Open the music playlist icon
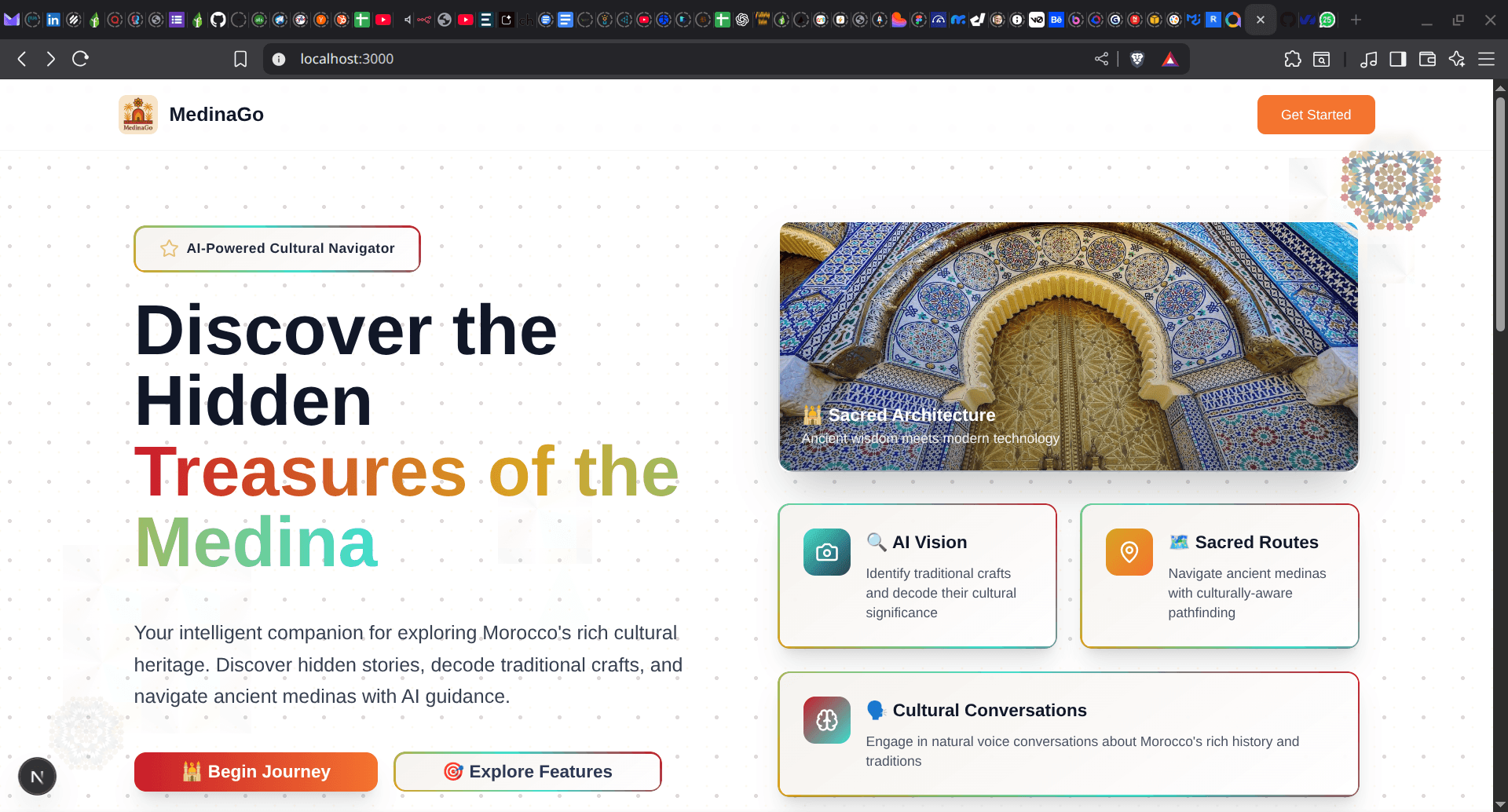 (x=1368, y=59)
